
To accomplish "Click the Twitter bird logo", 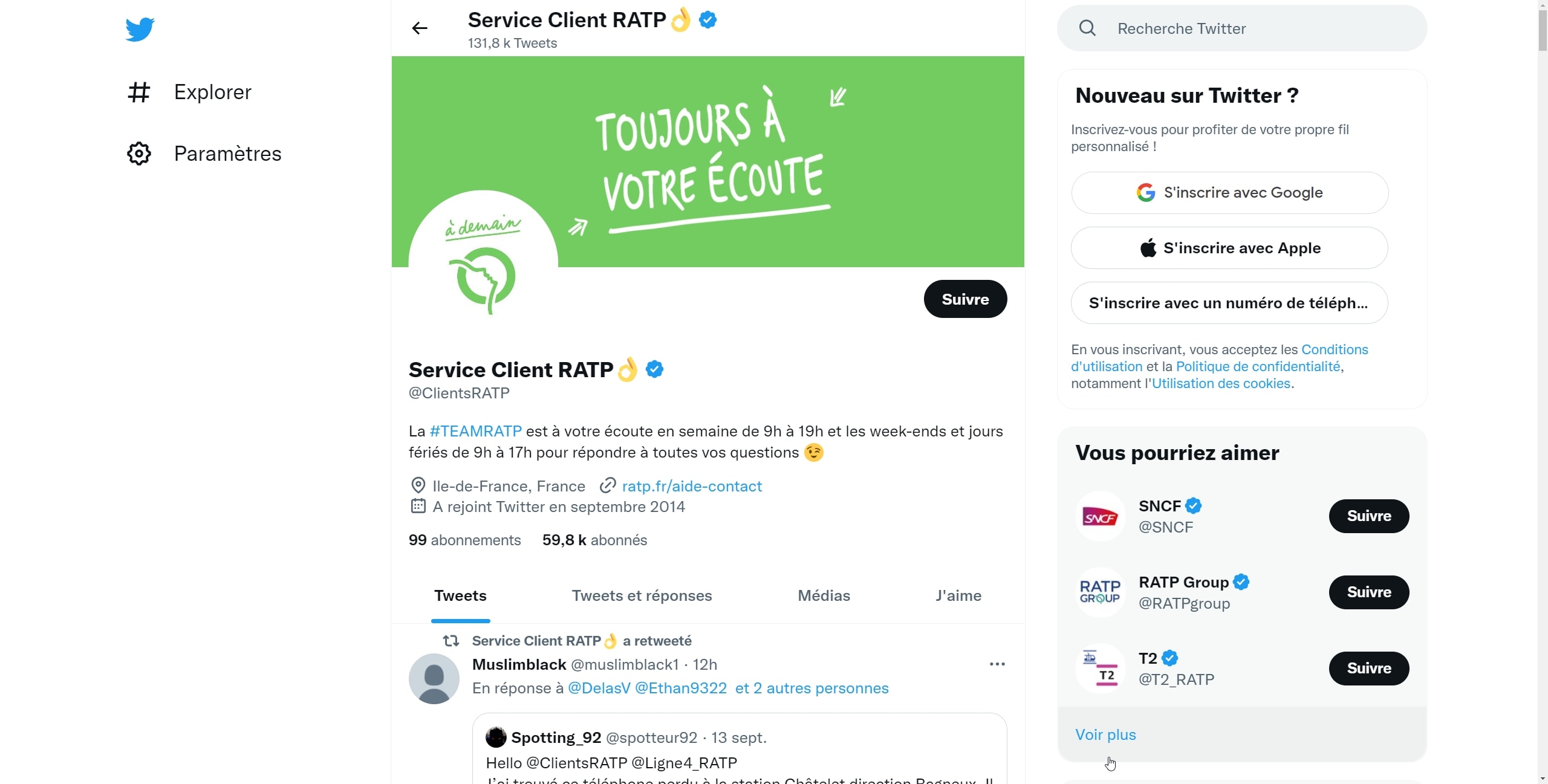I will tap(140, 29).
